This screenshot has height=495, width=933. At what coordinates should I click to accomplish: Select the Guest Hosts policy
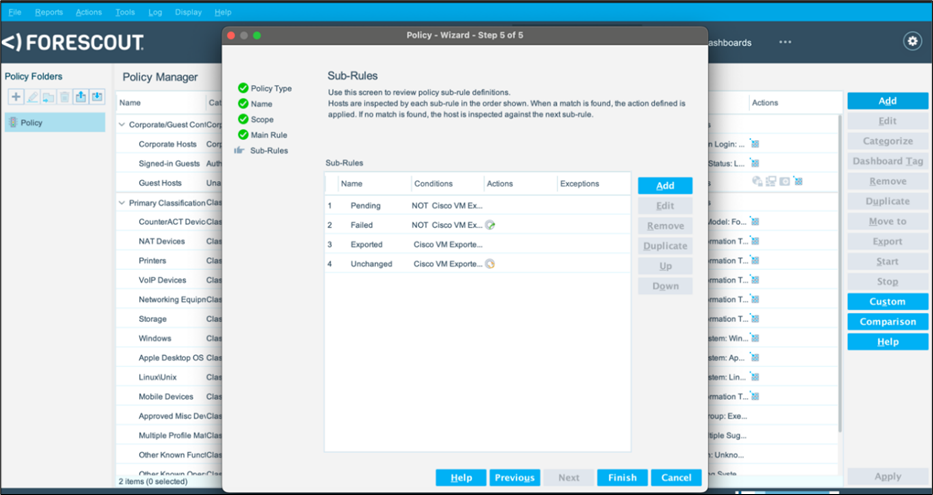[x=160, y=183]
